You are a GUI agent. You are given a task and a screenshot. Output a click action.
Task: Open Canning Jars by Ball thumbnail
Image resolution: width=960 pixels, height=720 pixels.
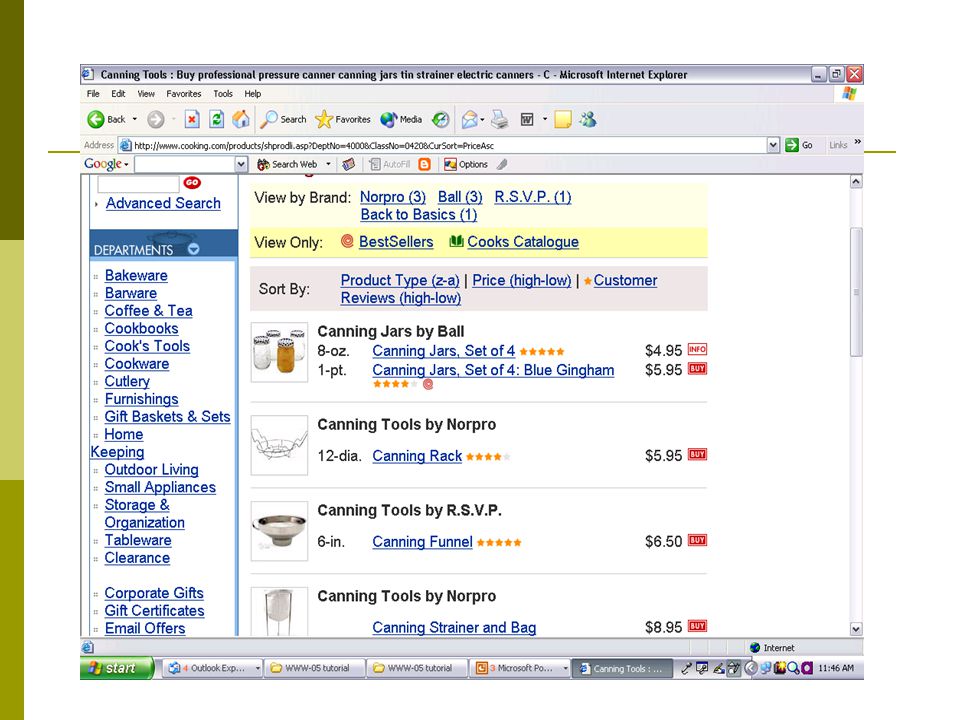(x=279, y=353)
